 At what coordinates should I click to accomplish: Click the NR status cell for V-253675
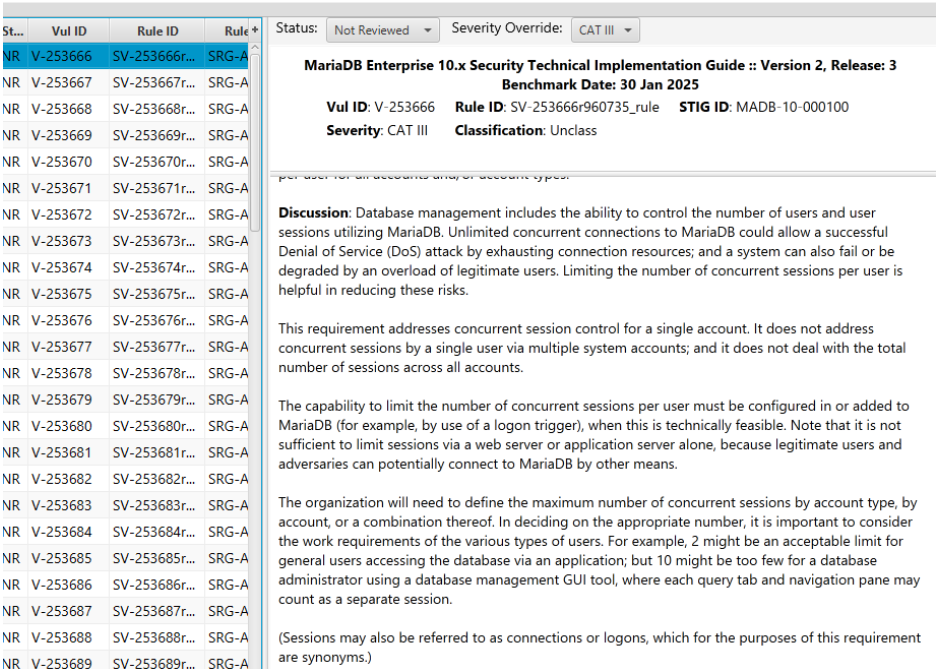click(x=11, y=294)
